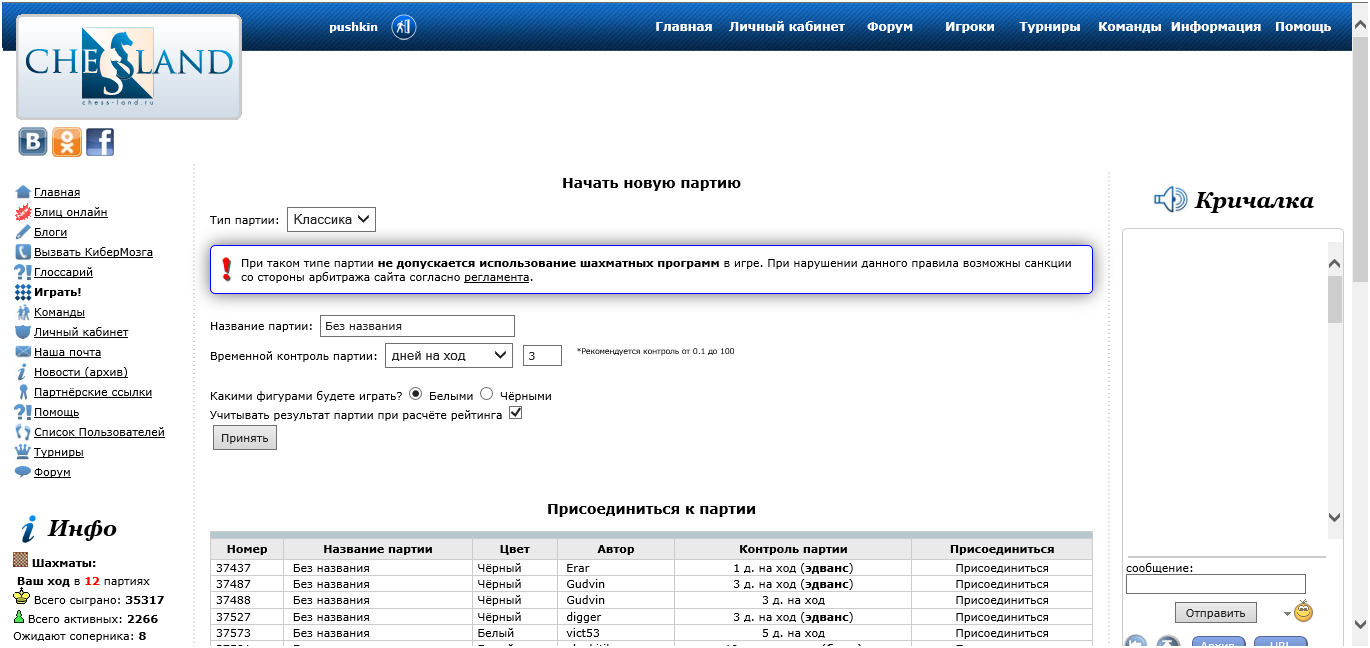The width and height of the screenshot is (1370, 648).
Task: Open Помощь in top menu
Action: 1303,27
